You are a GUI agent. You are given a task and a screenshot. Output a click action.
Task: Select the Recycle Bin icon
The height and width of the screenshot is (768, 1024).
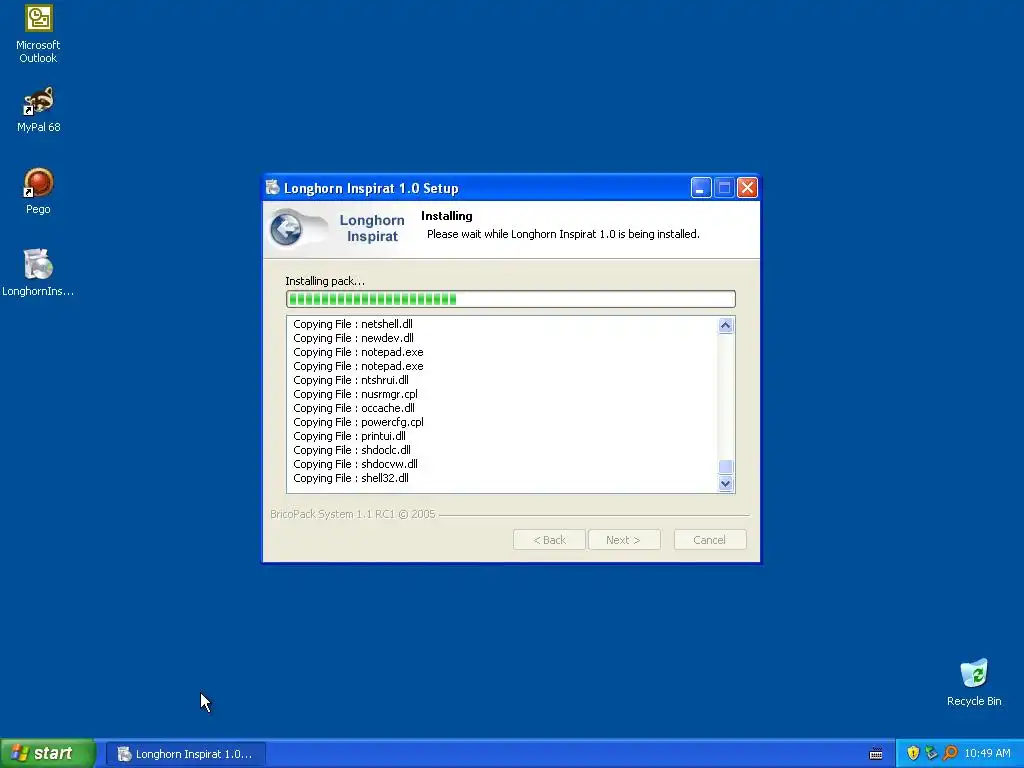tap(974, 682)
